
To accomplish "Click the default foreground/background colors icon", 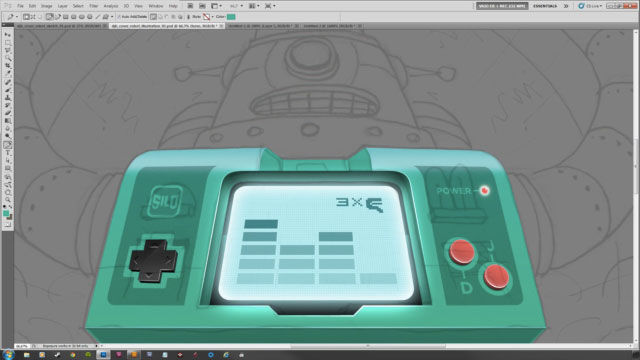I will pos(5,208).
